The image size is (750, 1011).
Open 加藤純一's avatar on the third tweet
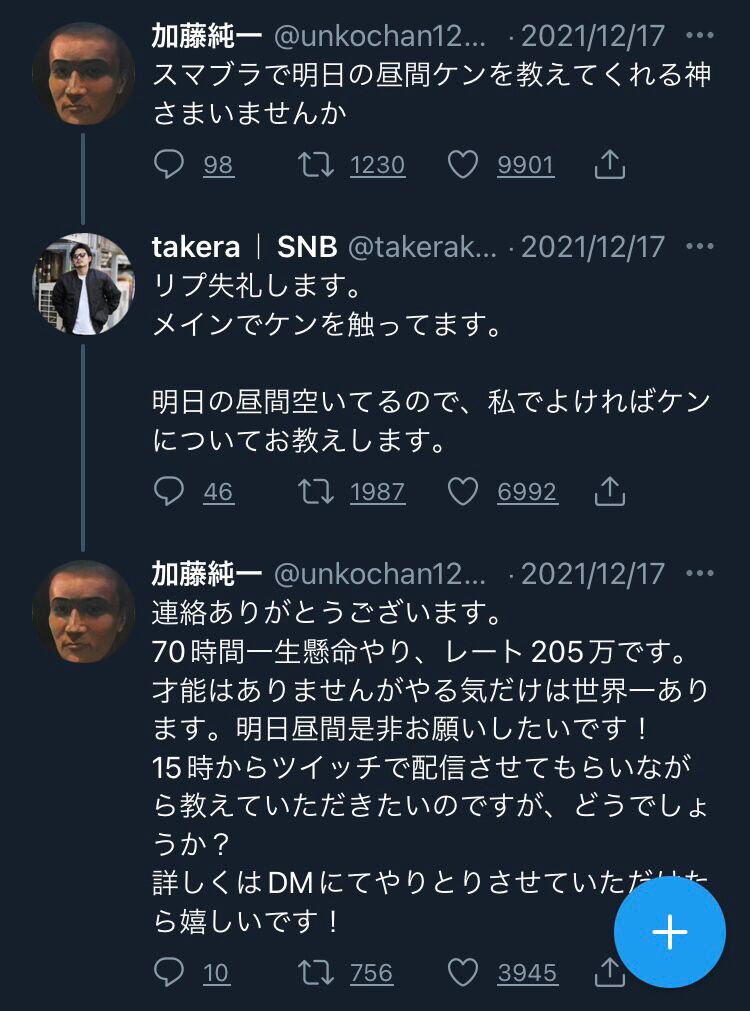click(83, 610)
